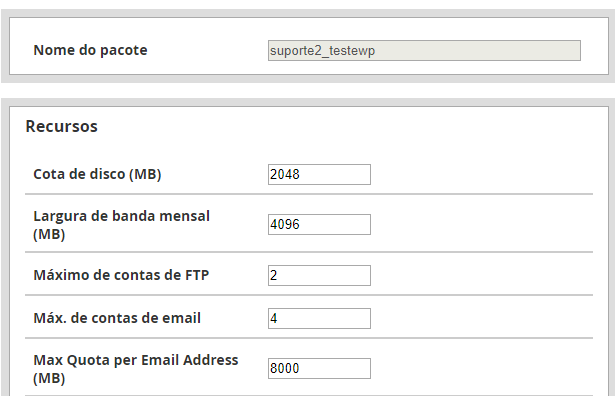Click the Máximo de contas de FTP field

[x=319, y=275]
